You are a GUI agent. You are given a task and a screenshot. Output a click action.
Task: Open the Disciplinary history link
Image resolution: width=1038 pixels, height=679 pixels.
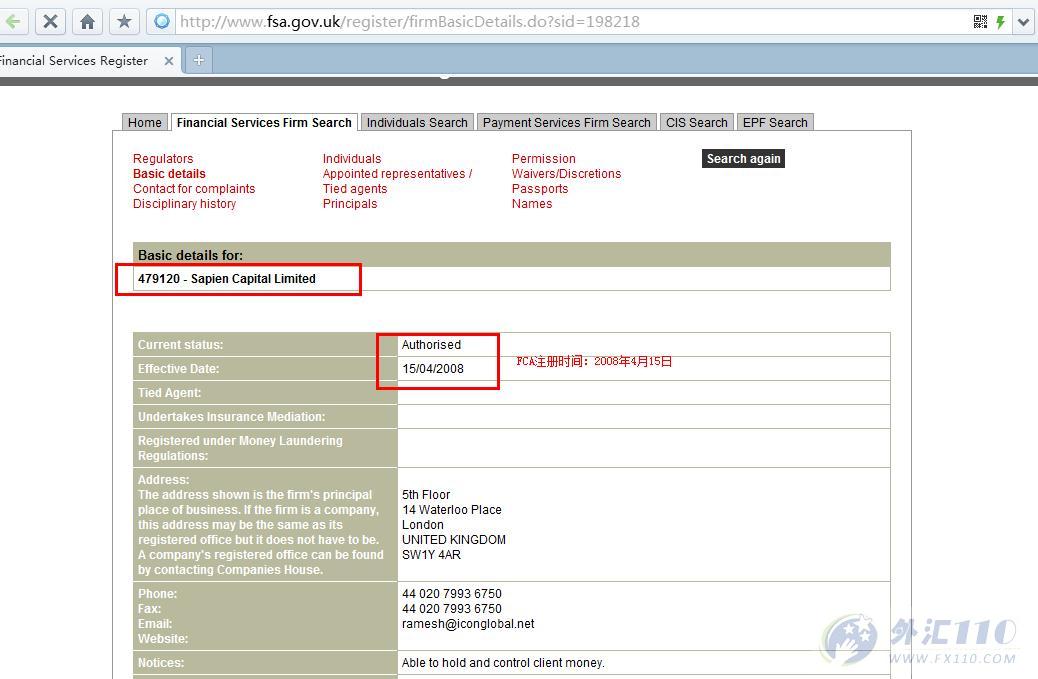185,204
